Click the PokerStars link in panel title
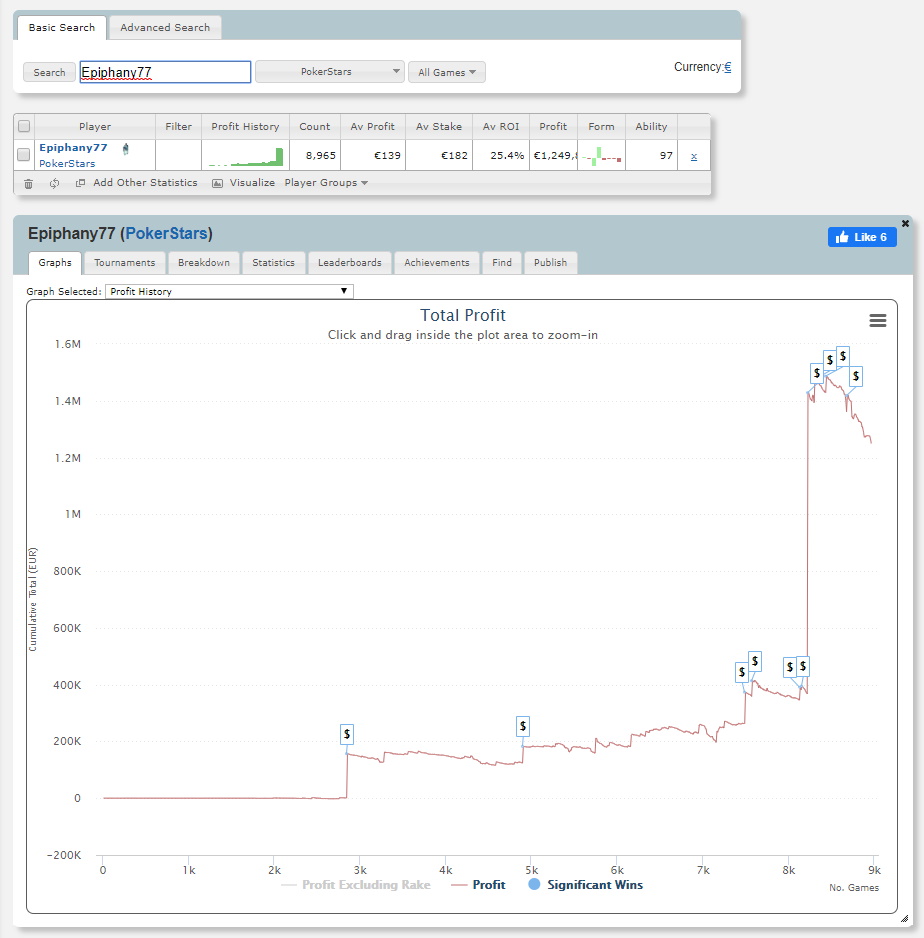Image resolution: width=924 pixels, height=938 pixels. point(166,233)
